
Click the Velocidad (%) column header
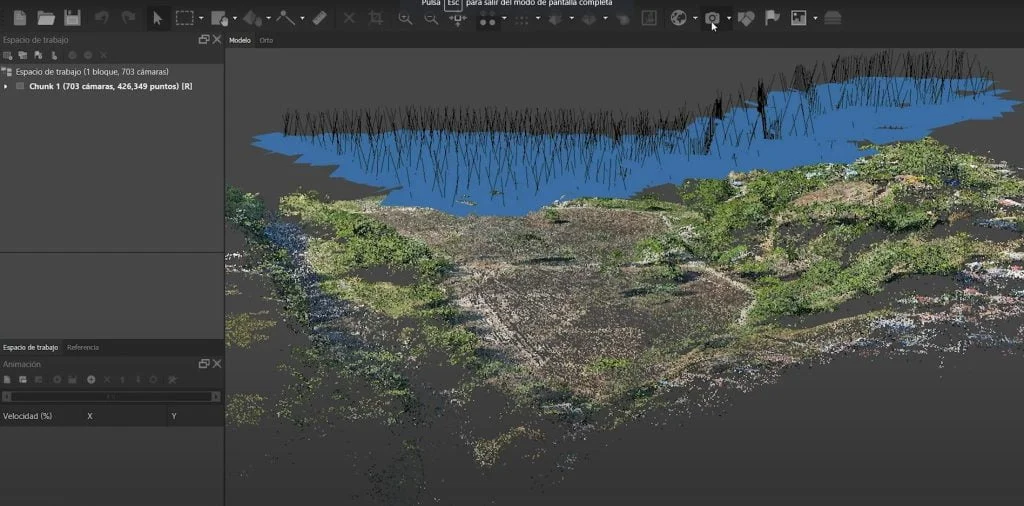point(28,416)
